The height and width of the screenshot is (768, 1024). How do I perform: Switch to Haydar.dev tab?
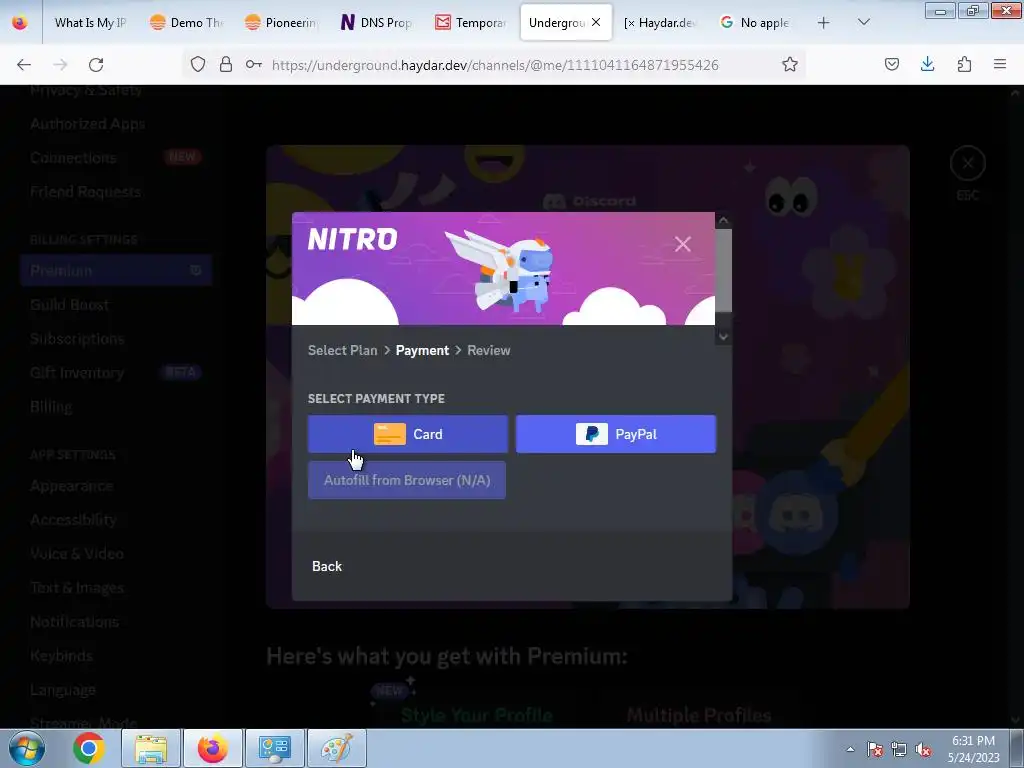pyautogui.click(x=660, y=23)
